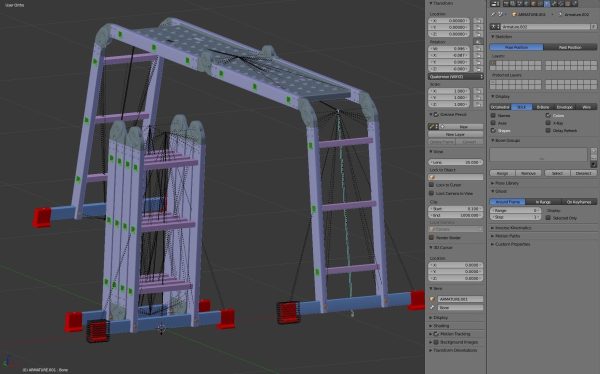Enable the Lock Camera to View checkbox
600x374 pixels.
point(431,193)
